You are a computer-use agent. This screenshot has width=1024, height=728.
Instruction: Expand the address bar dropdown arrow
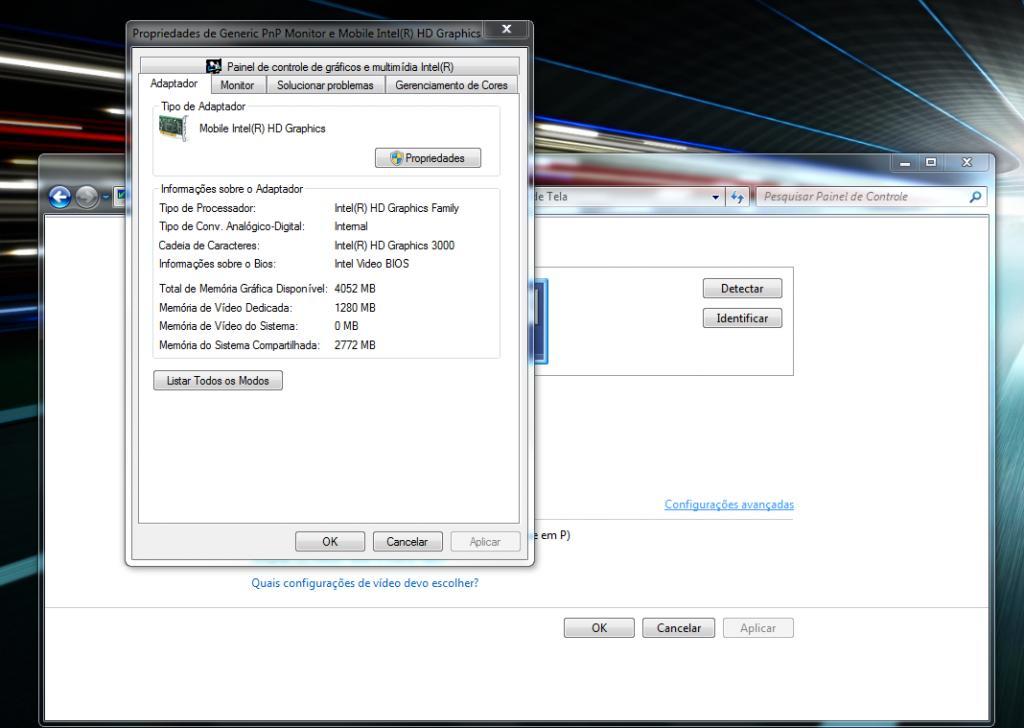pyautogui.click(x=716, y=197)
